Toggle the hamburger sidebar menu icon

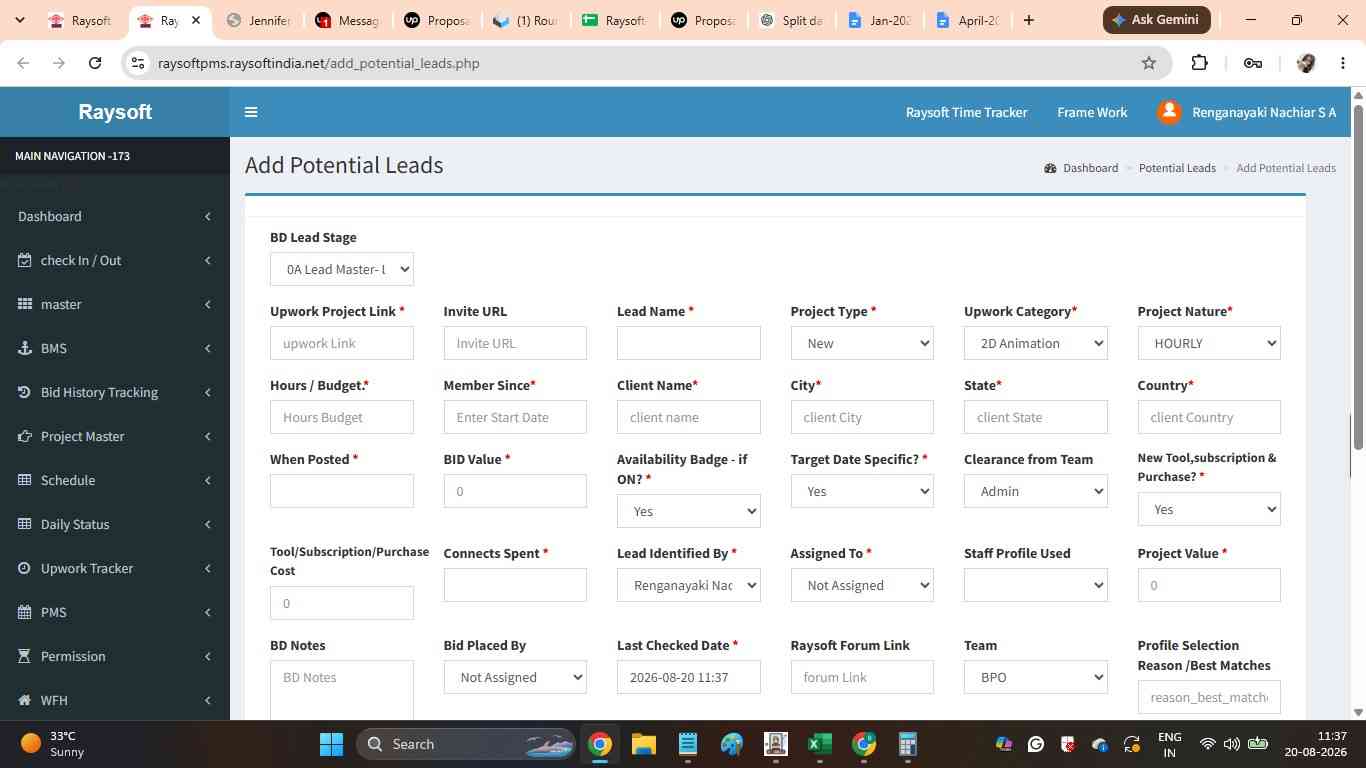[251, 112]
